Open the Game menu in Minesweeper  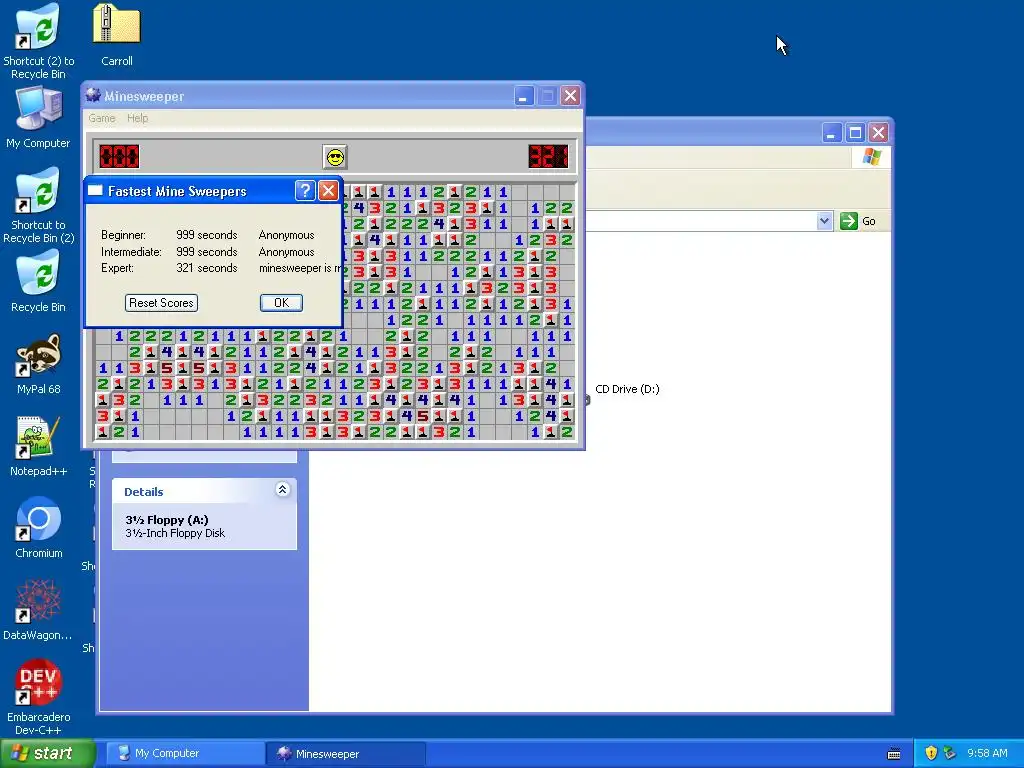coord(102,118)
